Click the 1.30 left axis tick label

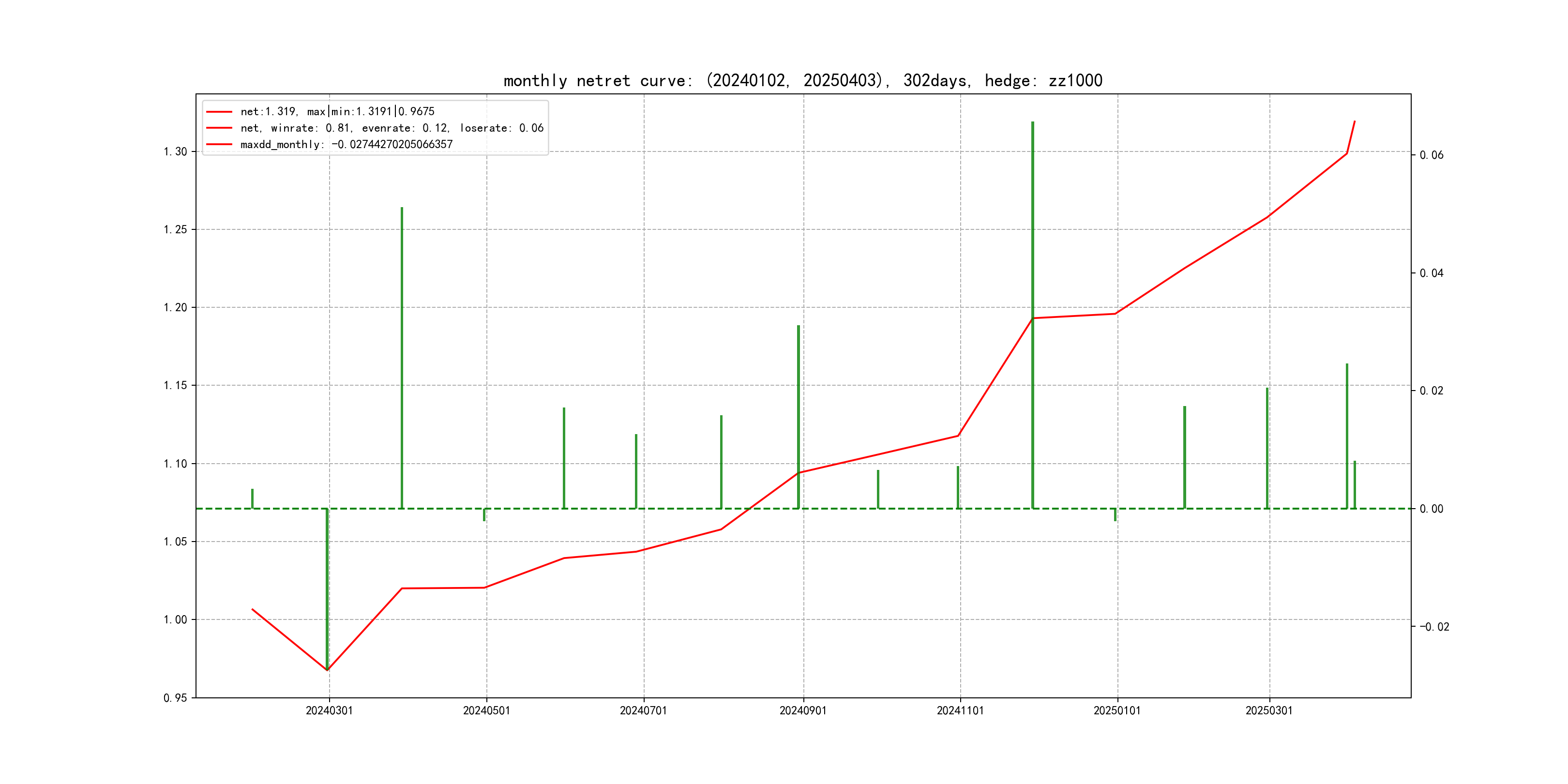coord(175,151)
